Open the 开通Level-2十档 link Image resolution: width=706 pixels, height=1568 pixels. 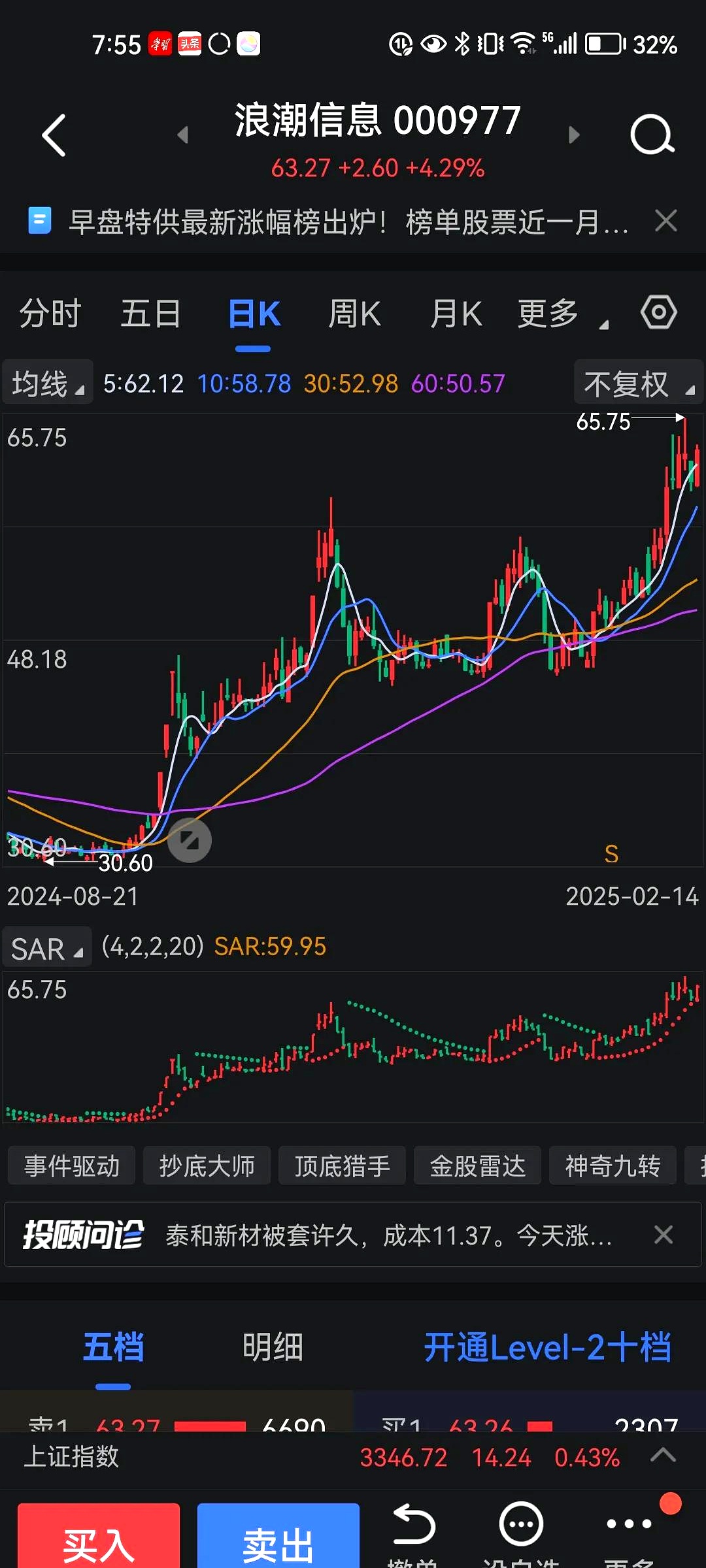[x=548, y=1347]
